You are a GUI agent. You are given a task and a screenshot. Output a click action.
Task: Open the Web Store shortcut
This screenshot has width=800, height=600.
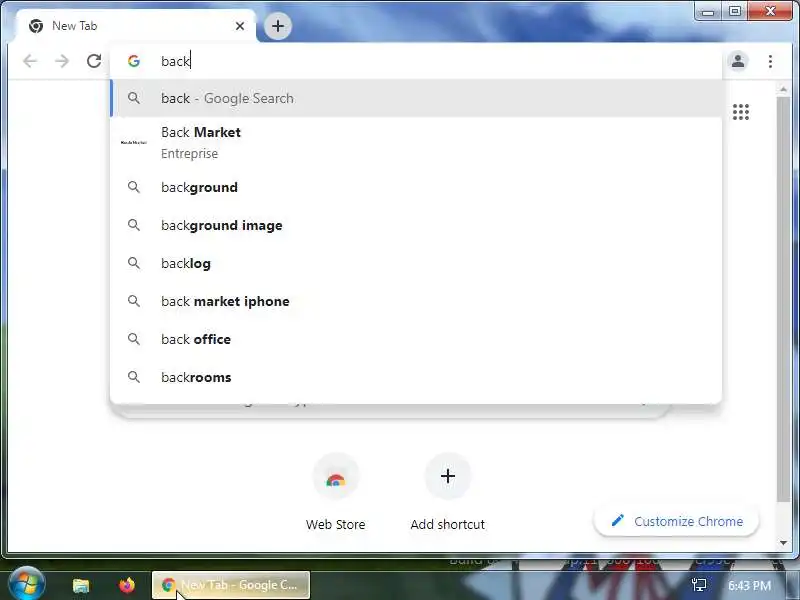[336, 493]
